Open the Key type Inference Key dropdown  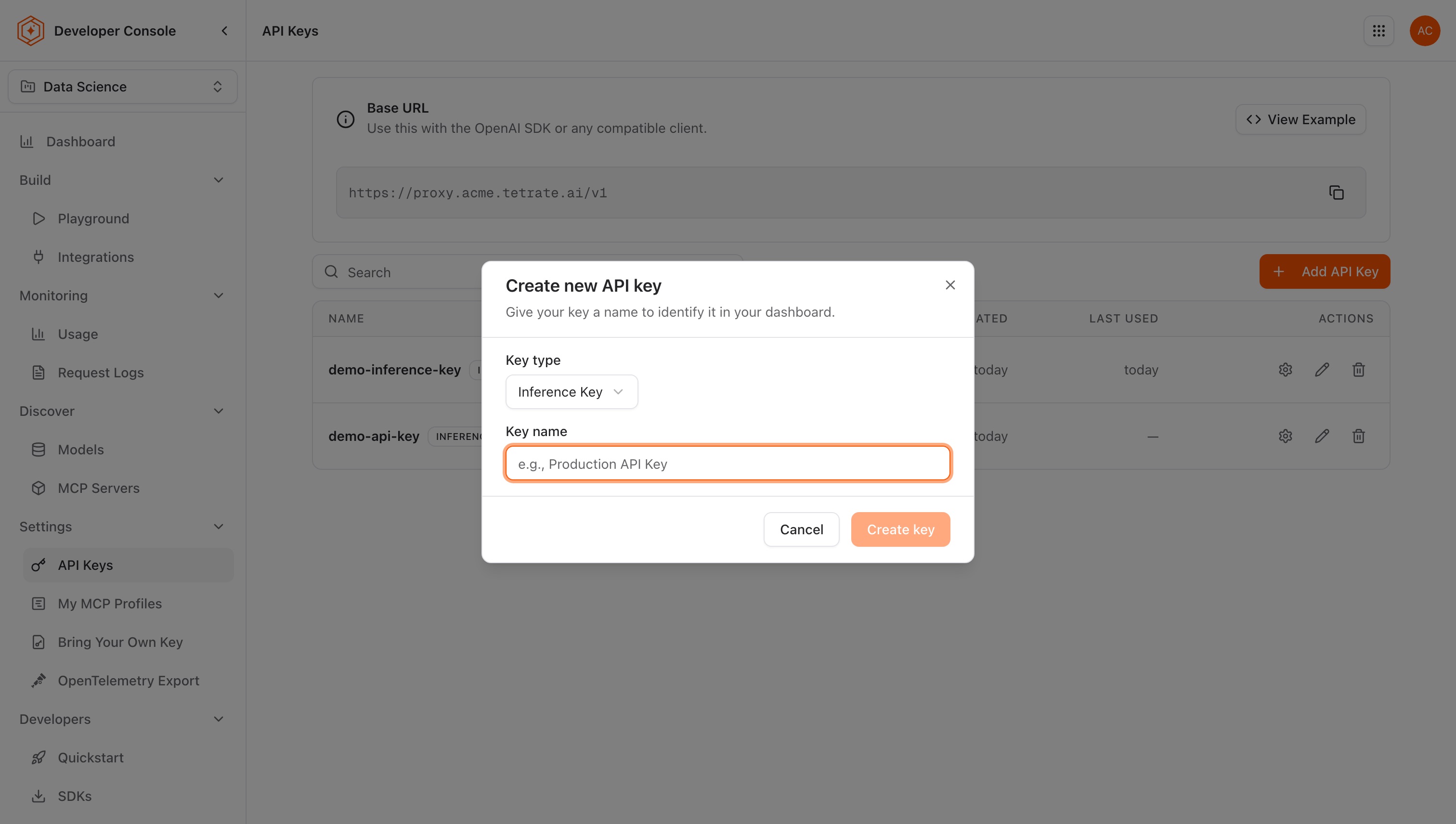pos(571,392)
